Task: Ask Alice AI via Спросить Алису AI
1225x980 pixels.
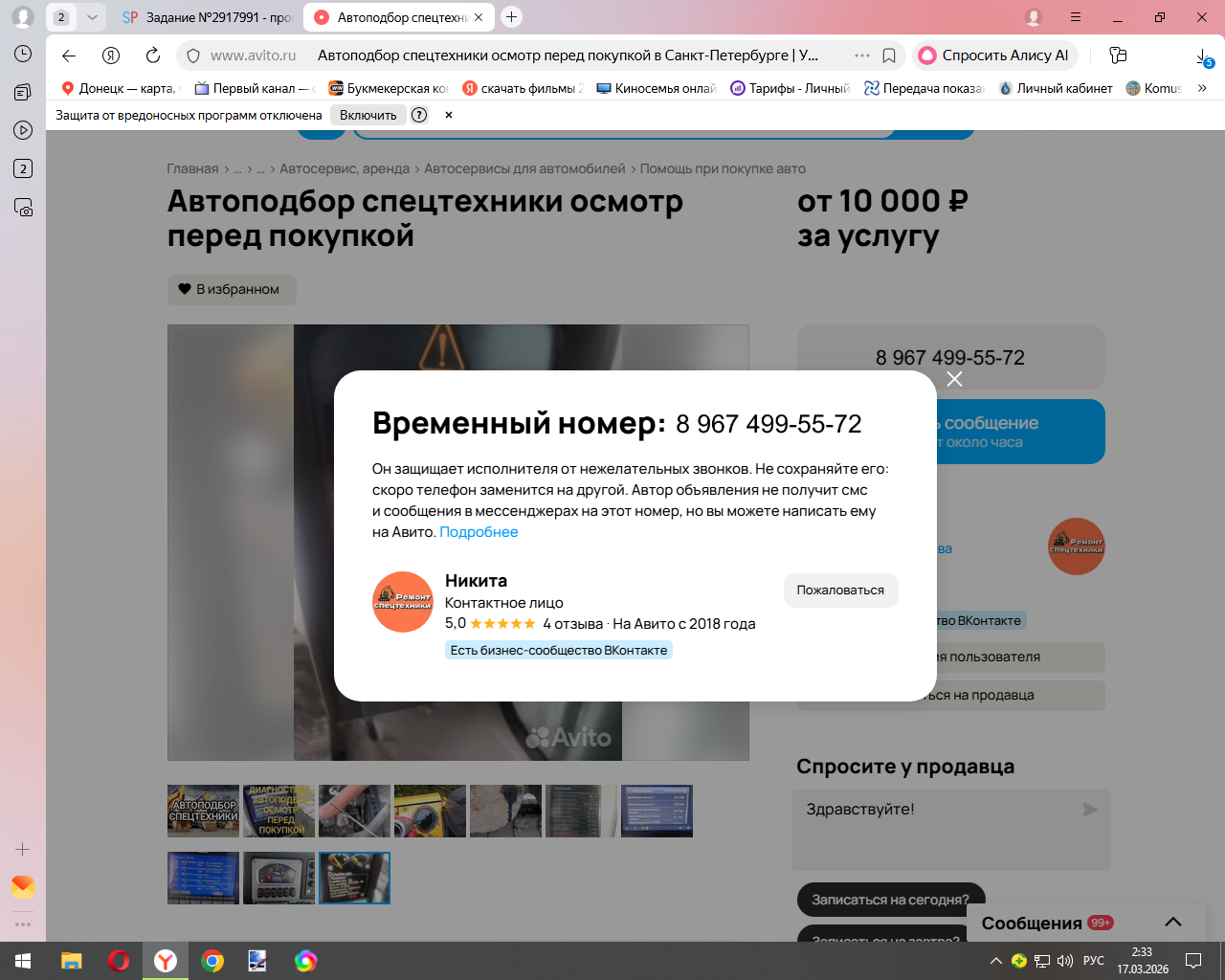Action: [x=995, y=56]
